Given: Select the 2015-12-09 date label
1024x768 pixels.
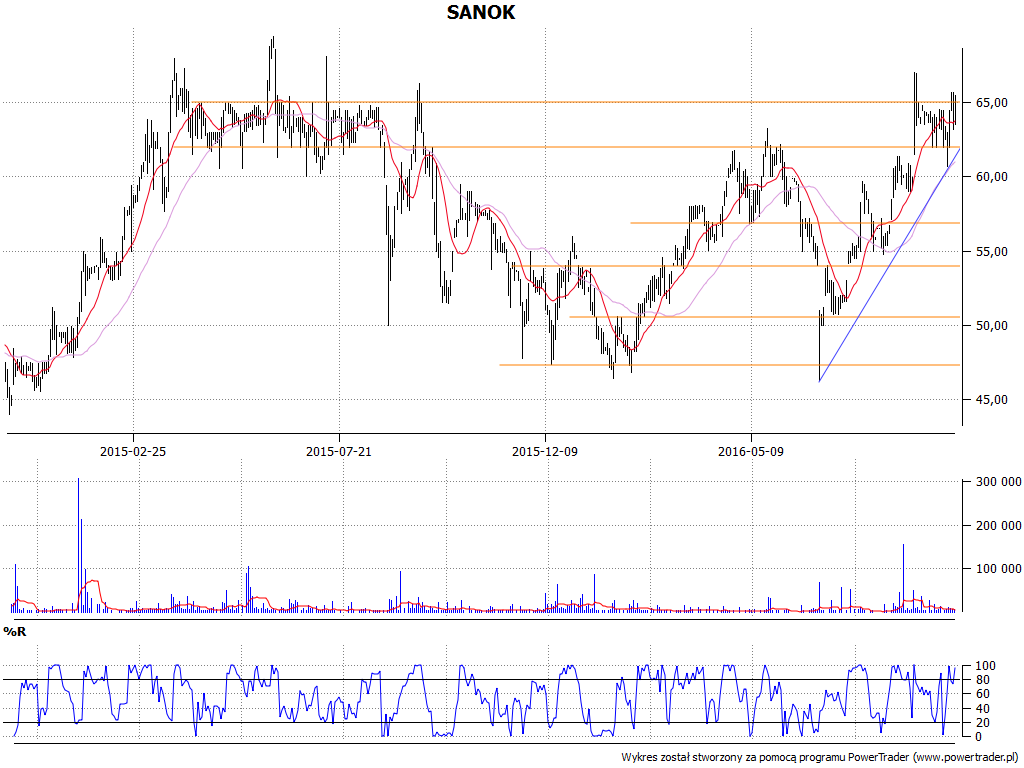Looking at the screenshot, I should 545,451.
